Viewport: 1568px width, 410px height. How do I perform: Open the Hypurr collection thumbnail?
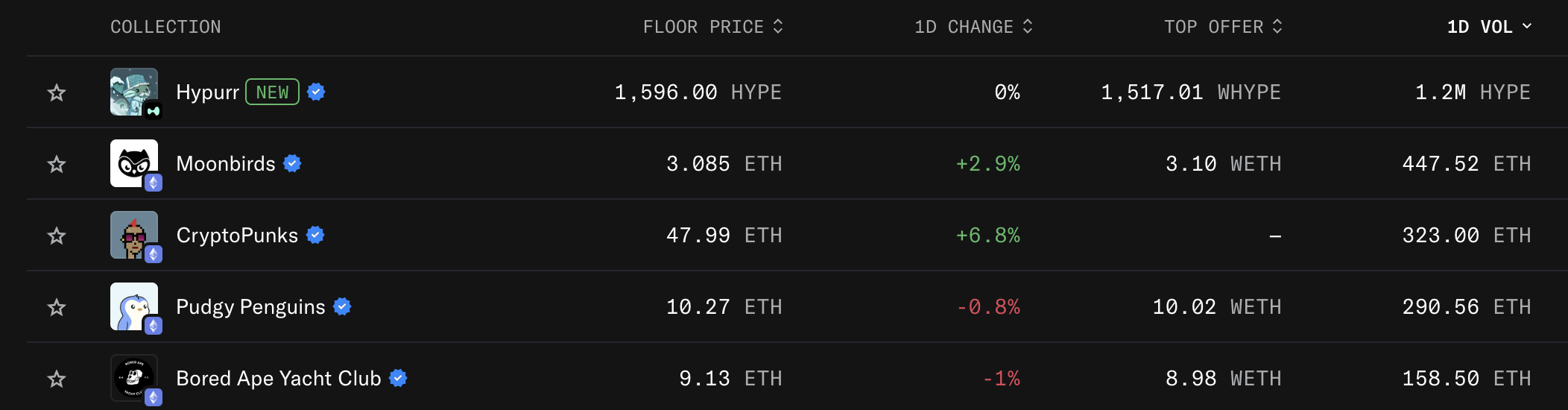click(134, 92)
